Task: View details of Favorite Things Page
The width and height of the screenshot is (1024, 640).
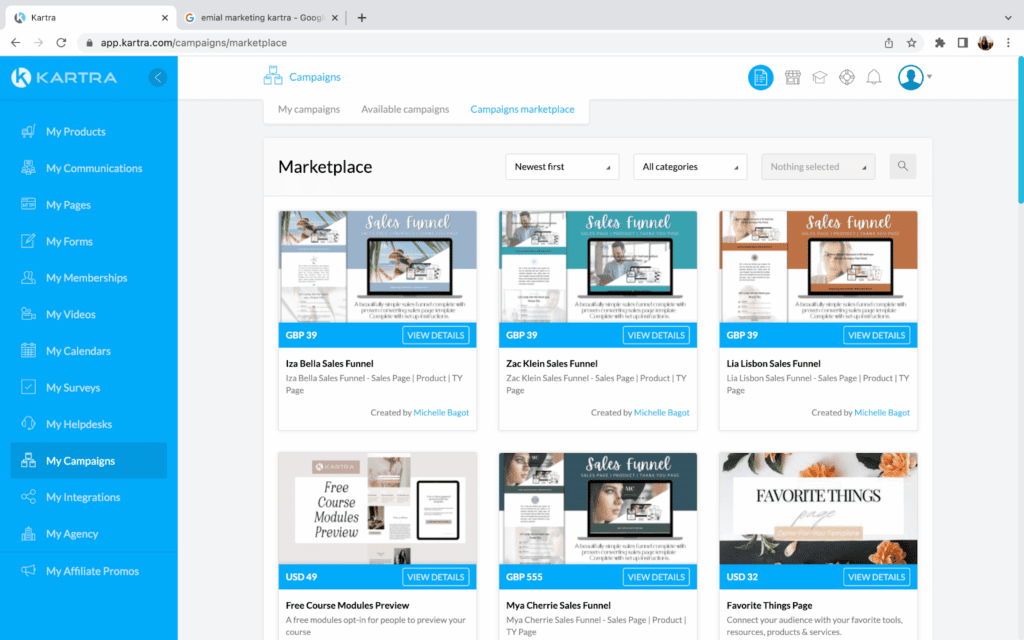Action: (x=876, y=577)
